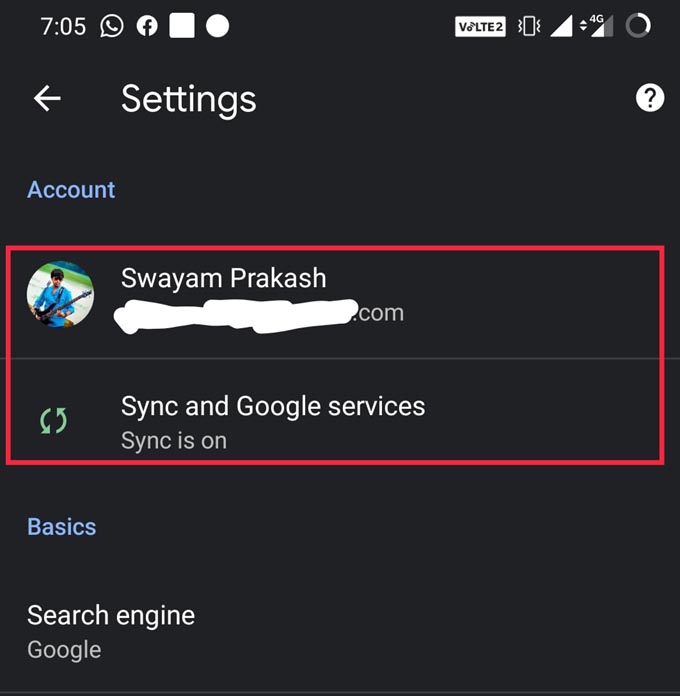Tap the white square notification icon

[x=182, y=25]
